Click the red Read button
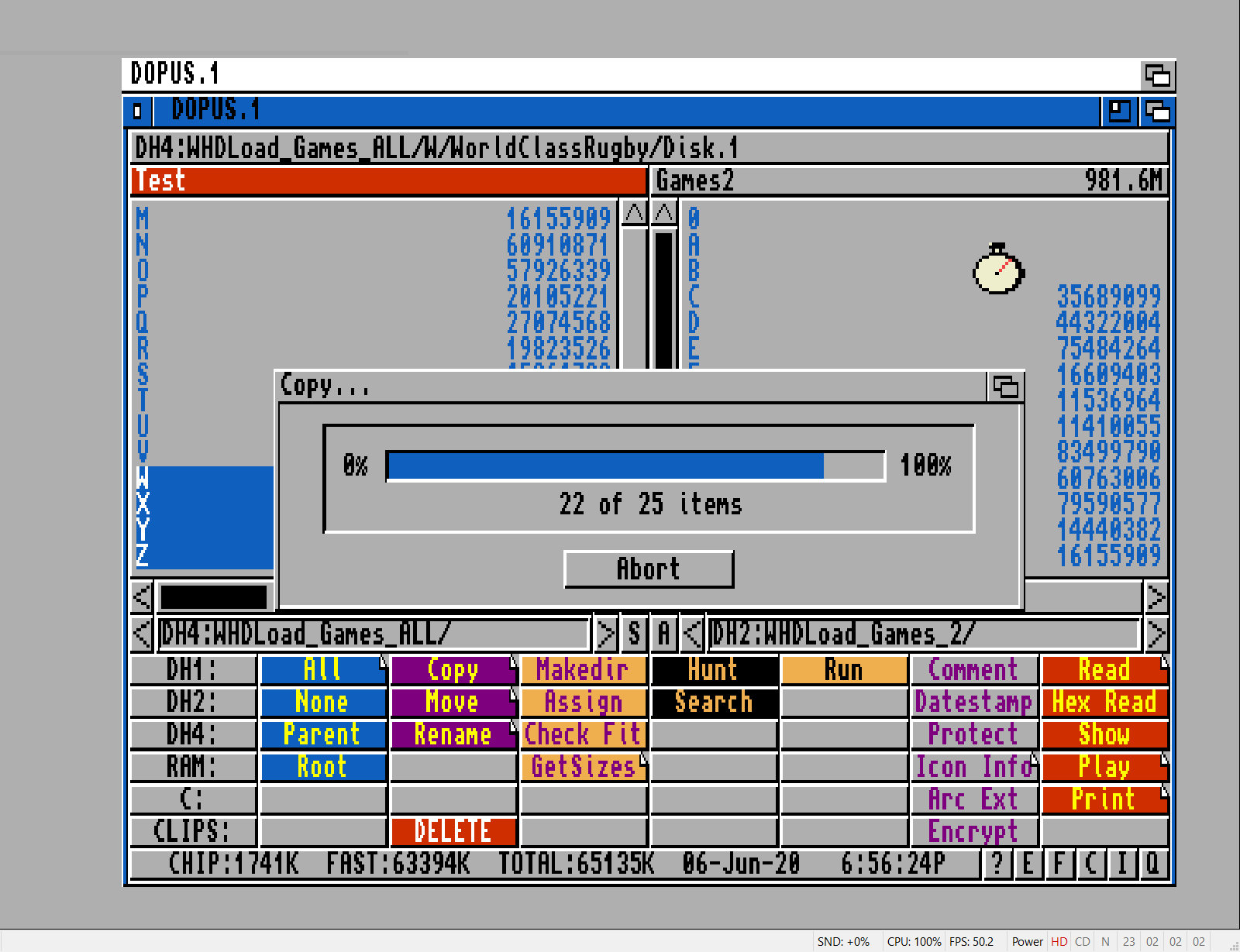This screenshot has width=1240, height=952. pyautogui.click(x=1104, y=670)
